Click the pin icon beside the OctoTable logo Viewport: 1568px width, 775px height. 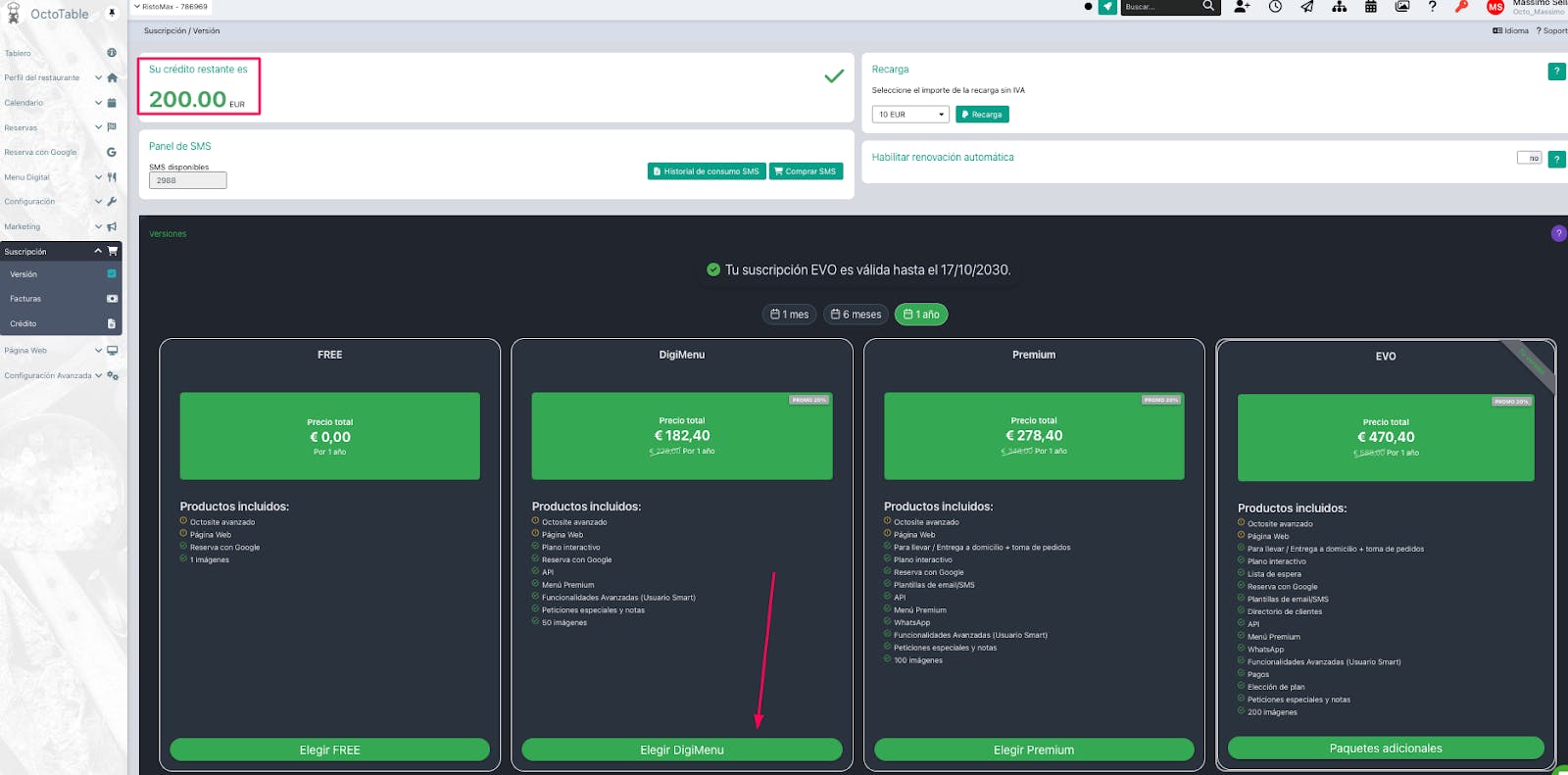112,13
